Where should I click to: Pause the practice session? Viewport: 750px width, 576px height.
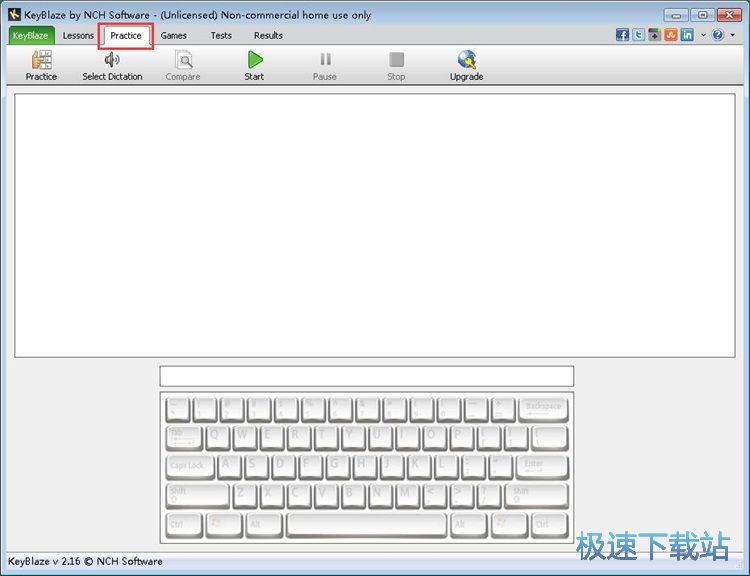(x=325, y=59)
